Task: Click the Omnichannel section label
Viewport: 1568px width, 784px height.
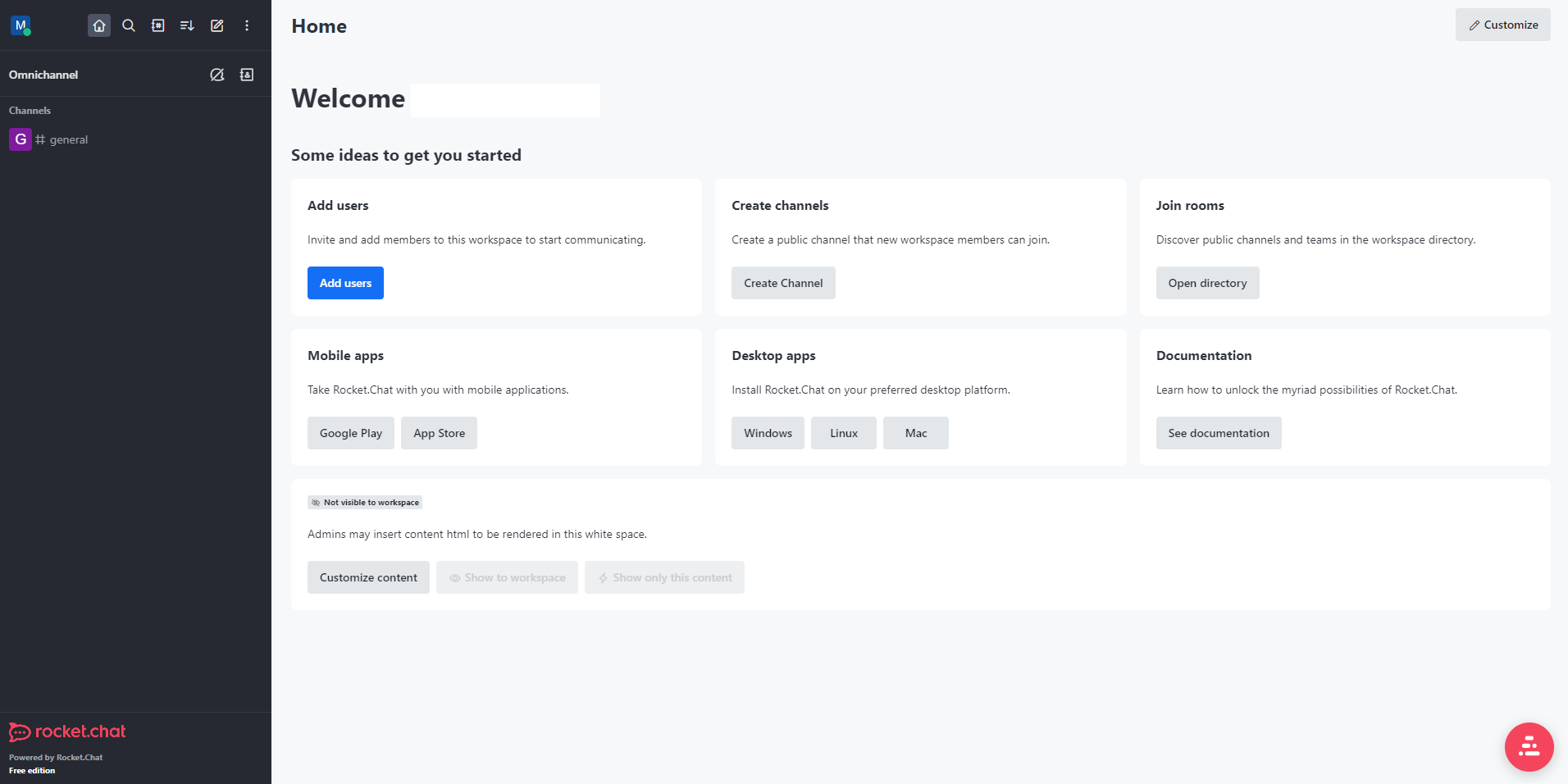Action: coord(43,75)
